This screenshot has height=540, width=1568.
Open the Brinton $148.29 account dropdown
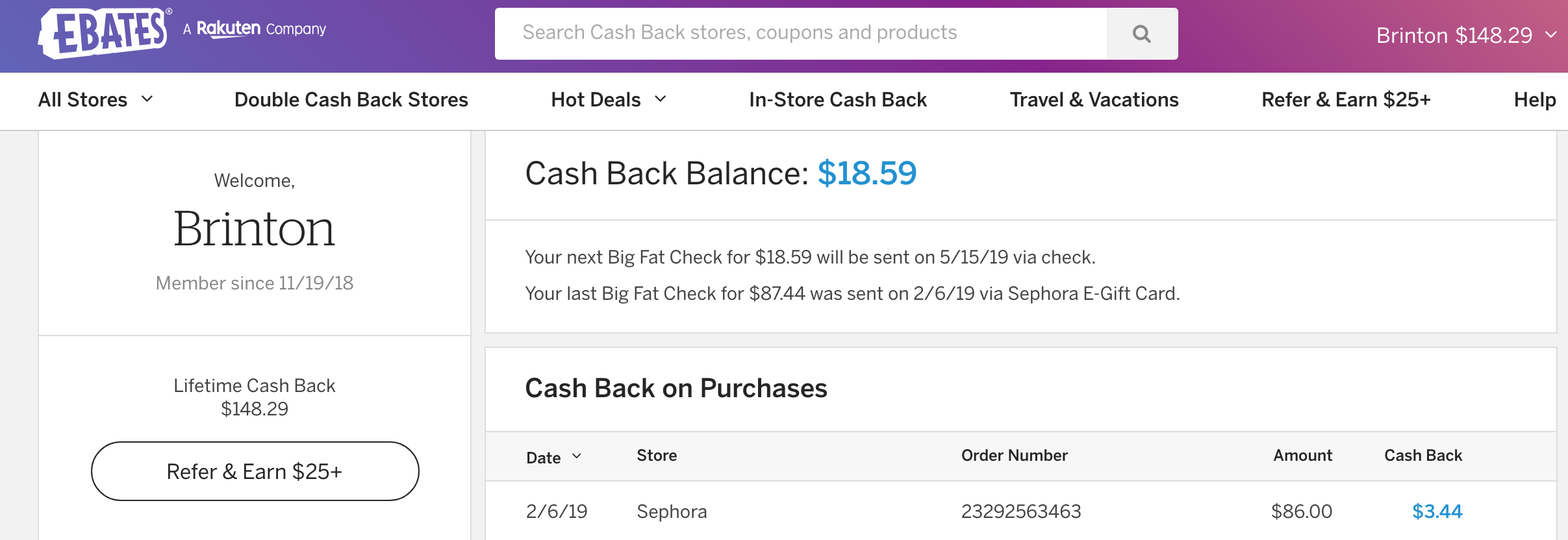click(1465, 35)
